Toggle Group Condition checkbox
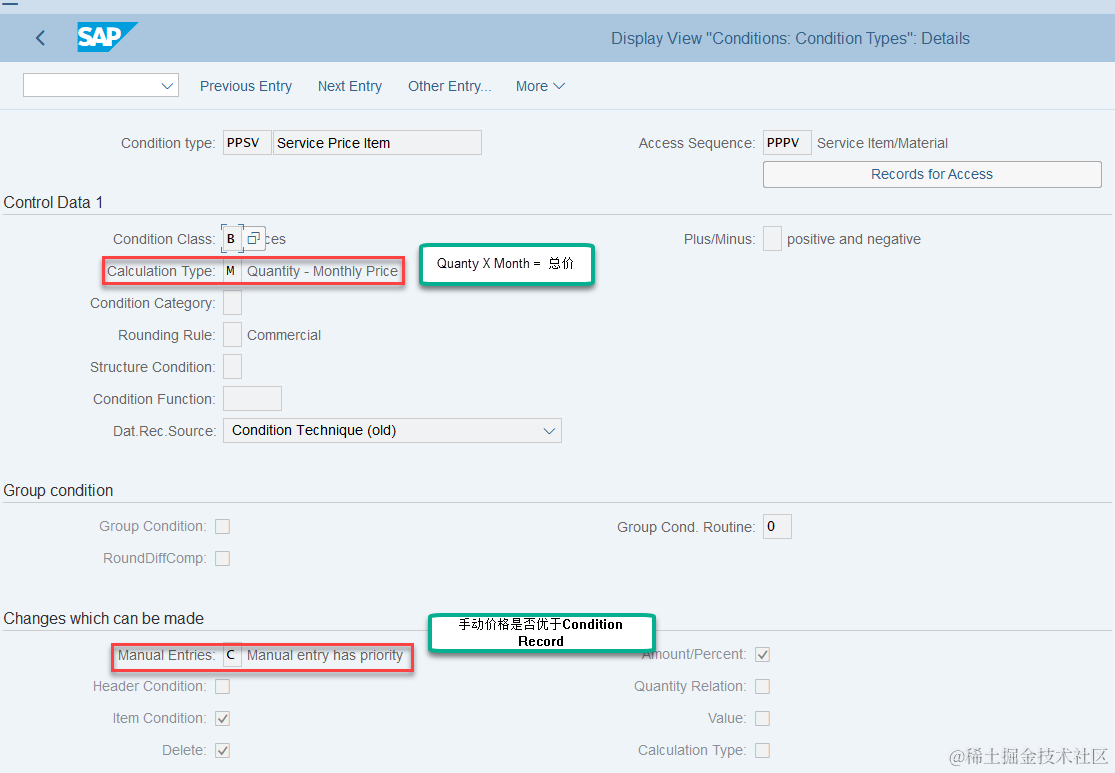The height and width of the screenshot is (773, 1115). [x=223, y=526]
